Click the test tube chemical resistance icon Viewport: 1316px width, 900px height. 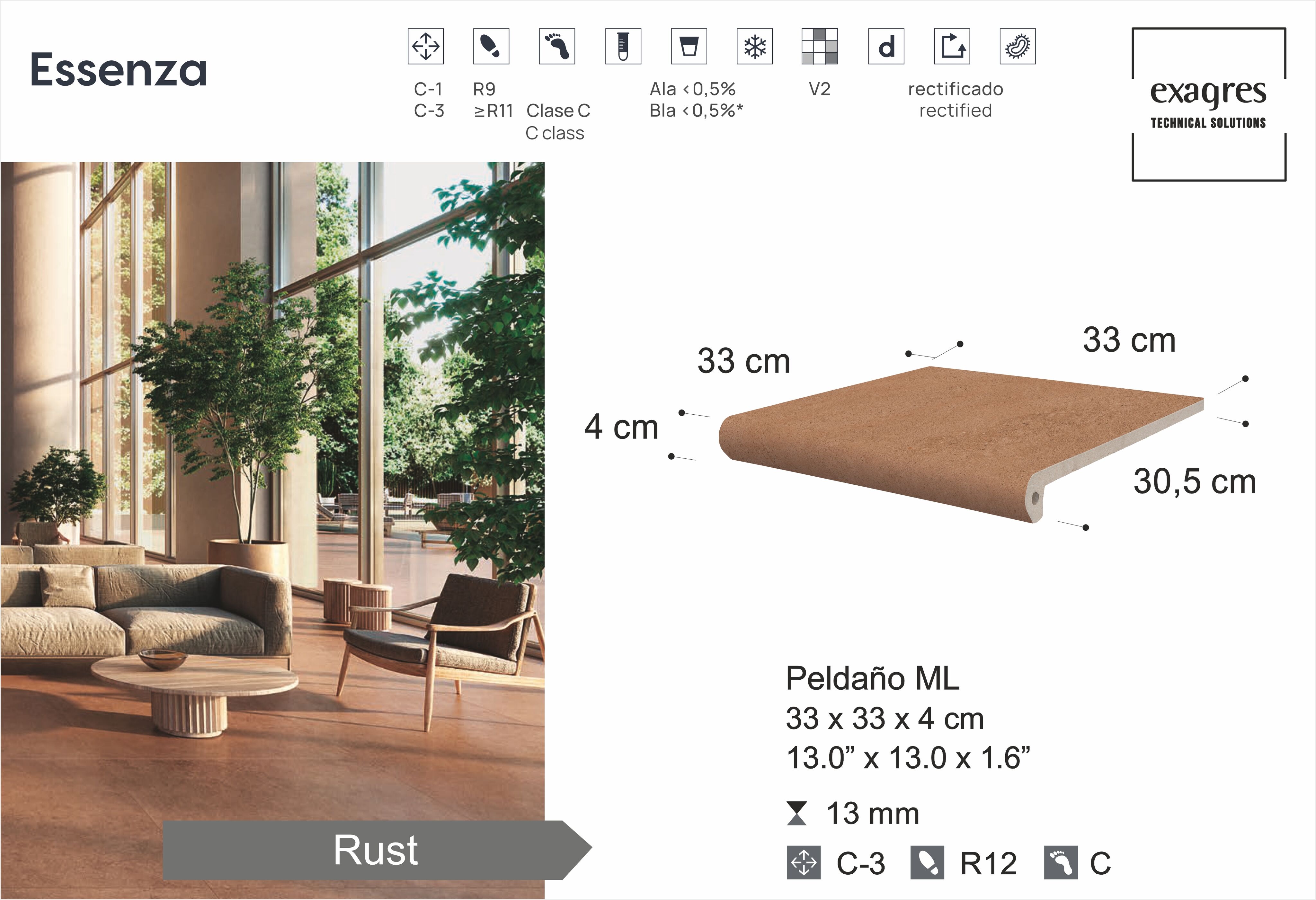point(623,47)
